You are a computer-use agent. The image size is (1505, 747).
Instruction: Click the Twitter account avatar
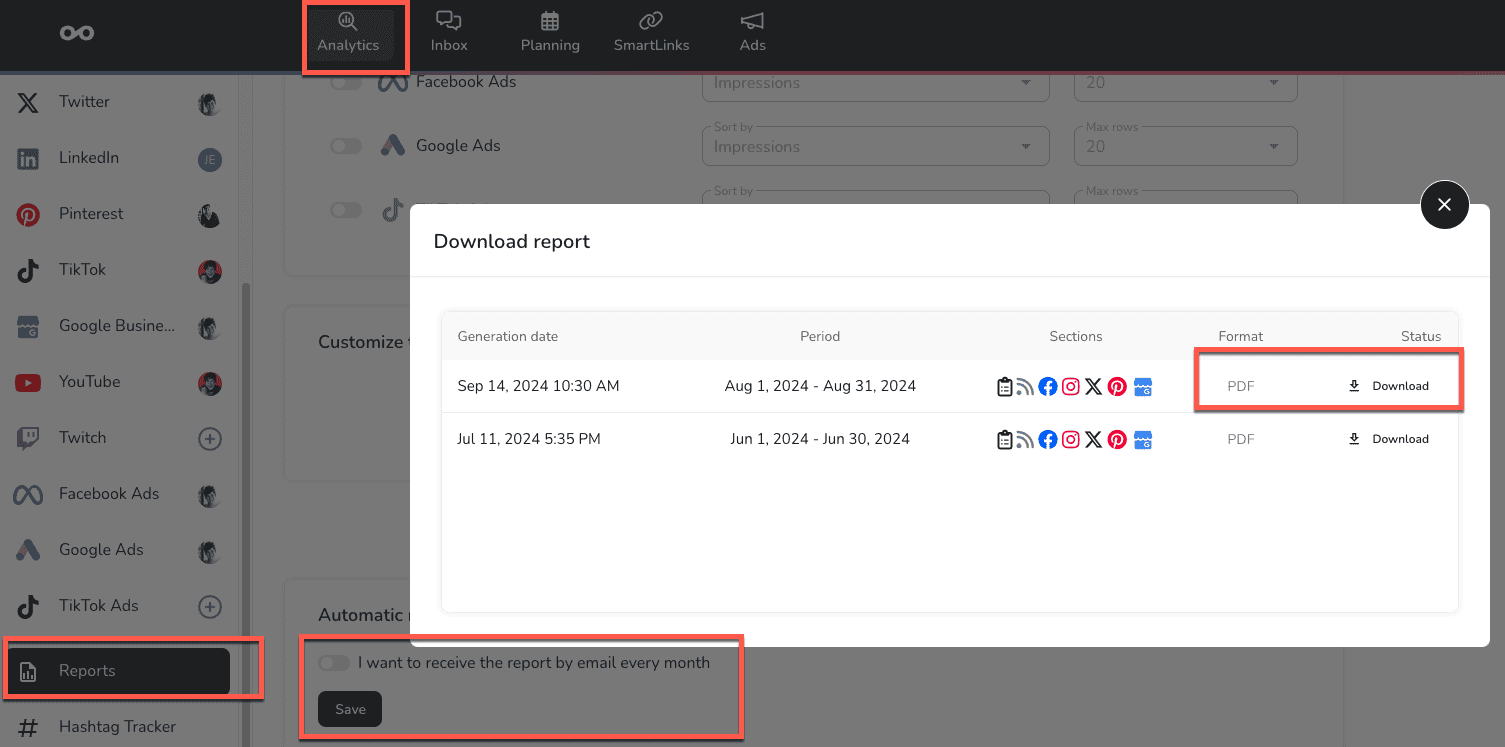click(x=209, y=103)
